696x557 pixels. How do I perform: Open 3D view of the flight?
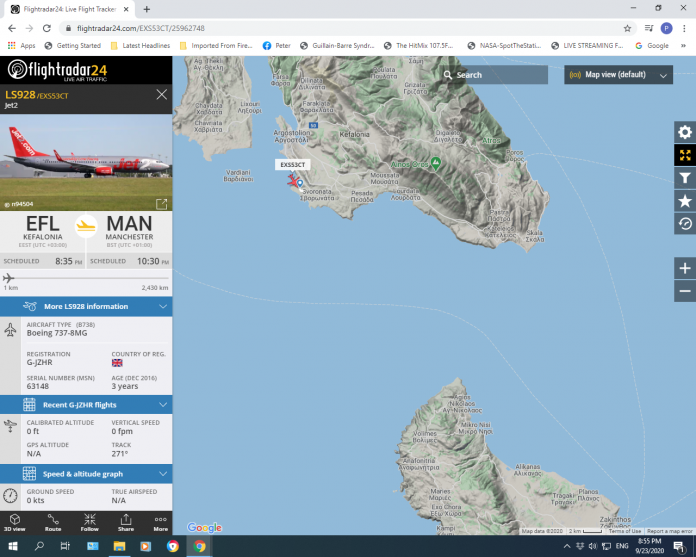(15, 522)
